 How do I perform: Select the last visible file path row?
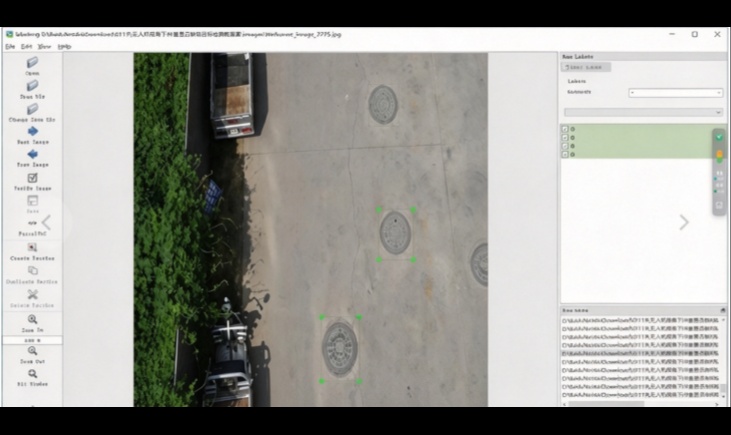(x=640, y=395)
